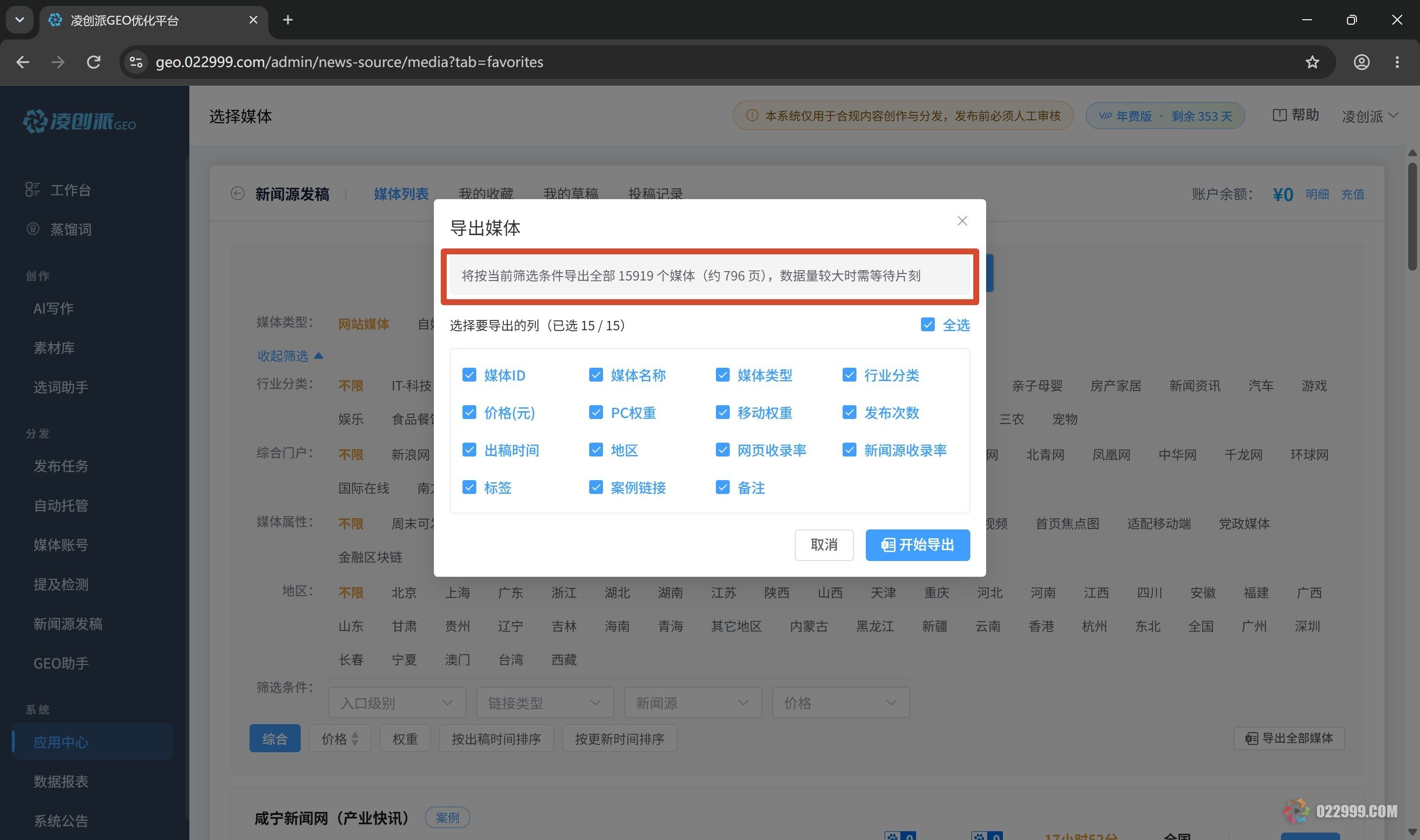This screenshot has height=840, width=1420.
Task: Go back in browser history
Action: 23,62
